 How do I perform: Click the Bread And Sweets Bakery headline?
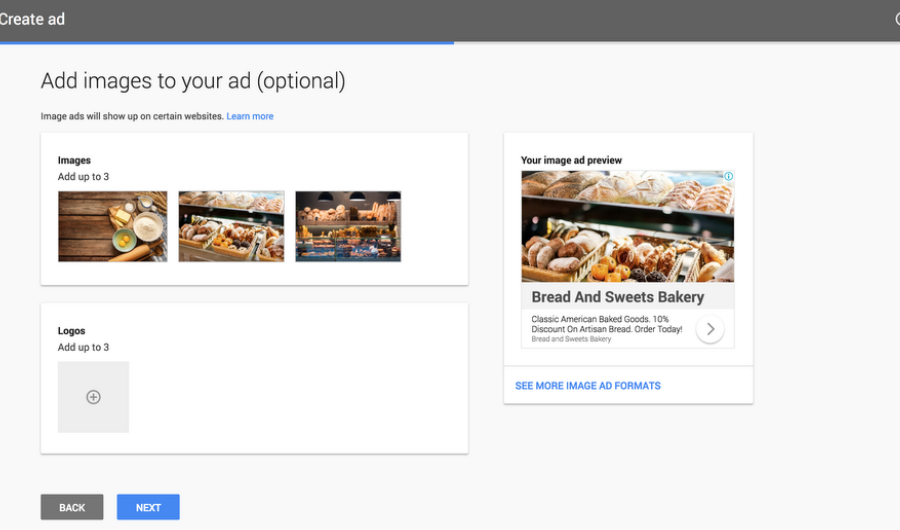coord(618,297)
